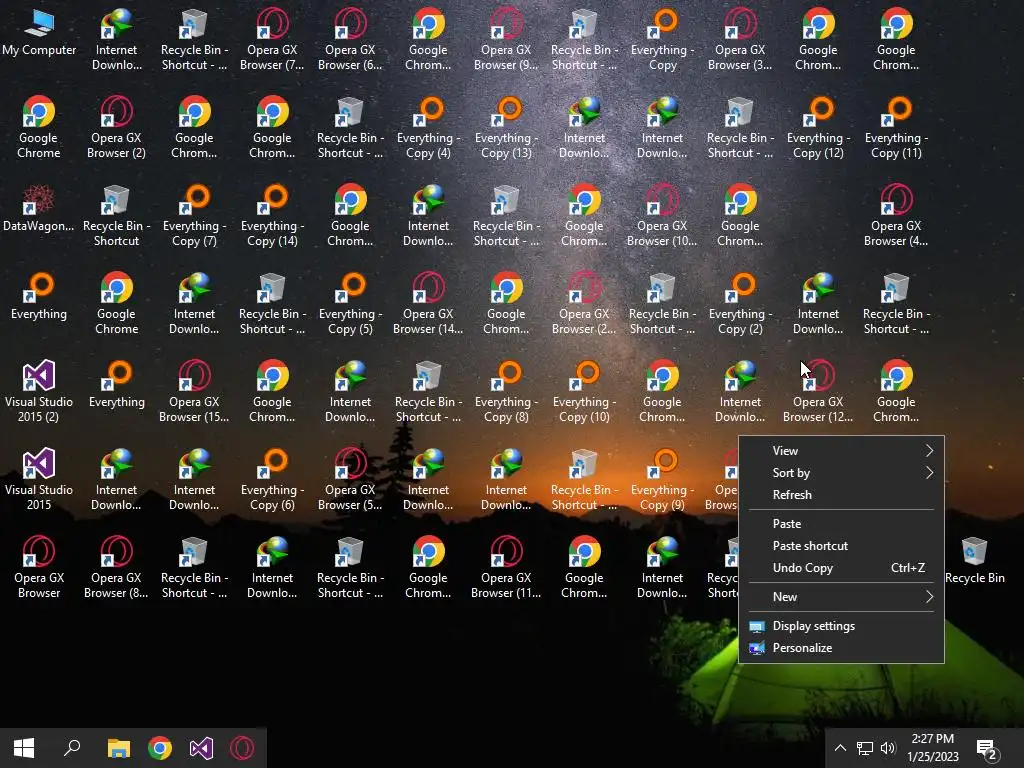Open the New submenu in context menu
Viewport: 1024px width, 768px height.
coord(841,597)
